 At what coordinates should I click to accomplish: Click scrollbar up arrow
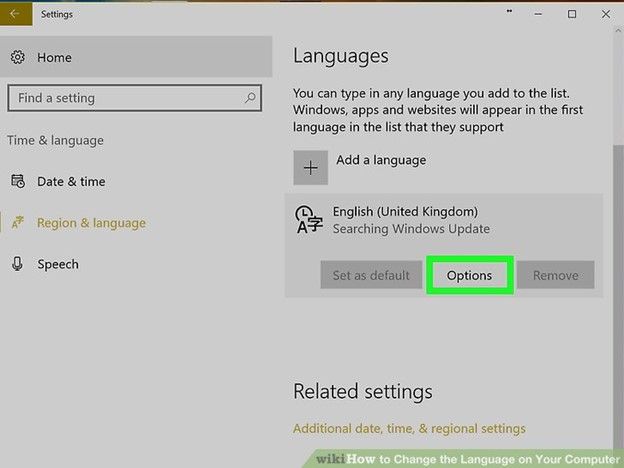(618, 31)
